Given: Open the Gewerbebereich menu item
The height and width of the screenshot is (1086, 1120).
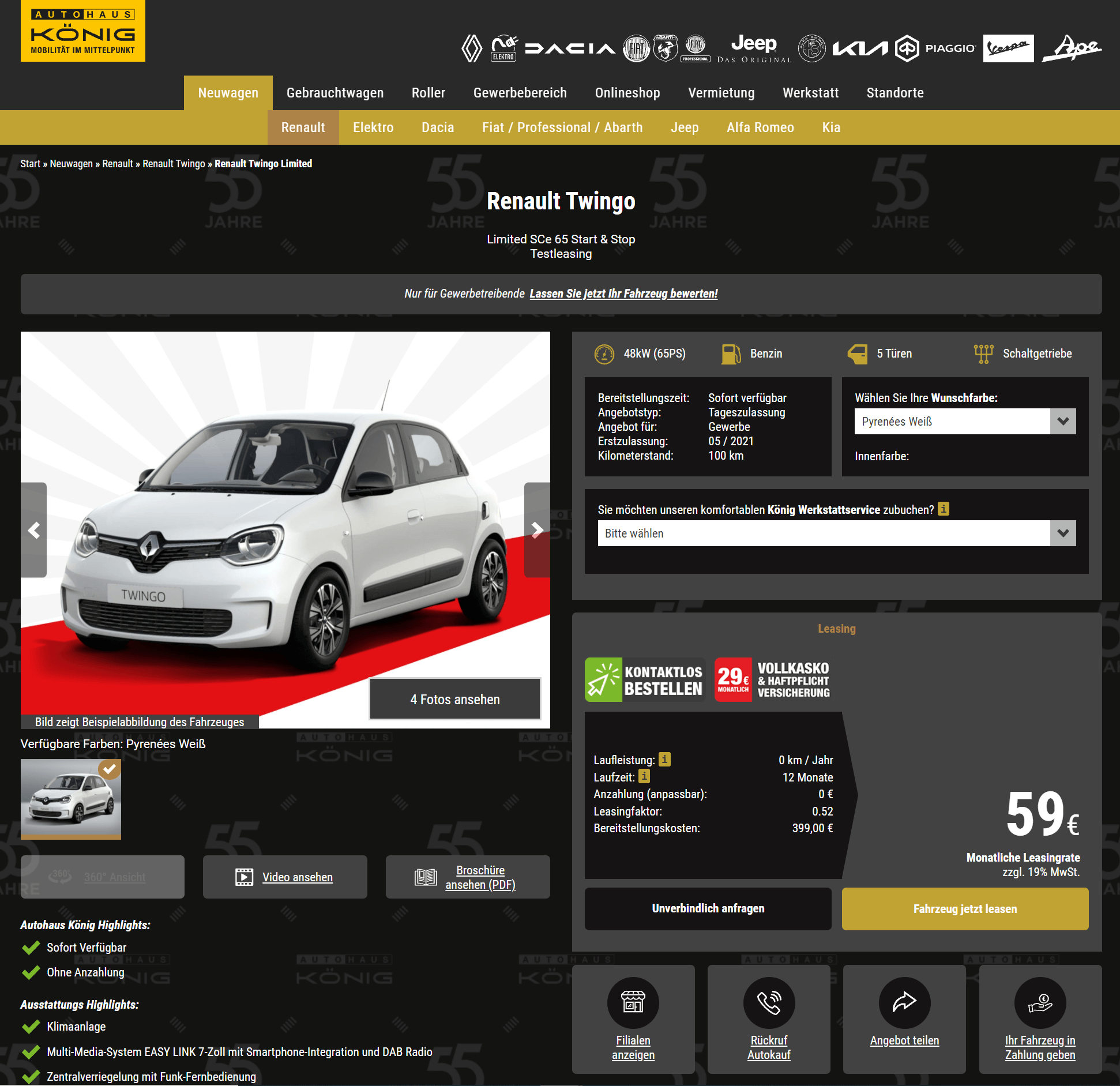Looking at the screenshot, I should pyautogui.click(x=520, y=93).
